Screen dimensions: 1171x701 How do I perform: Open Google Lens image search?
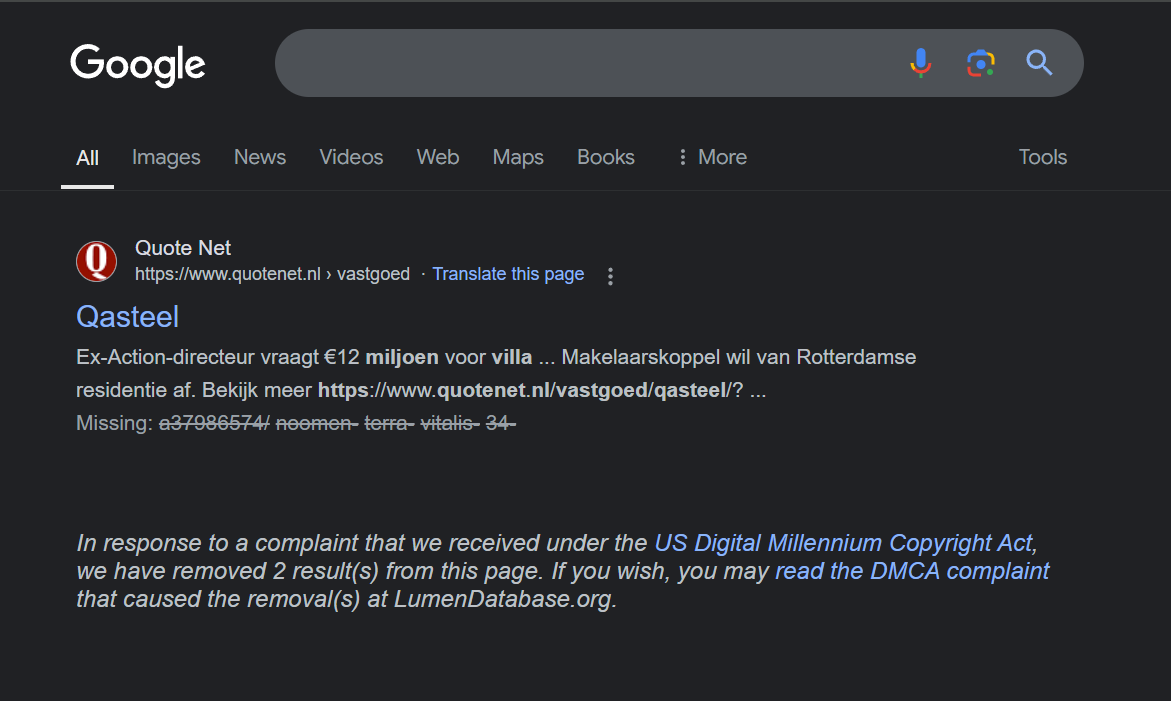click(x=980, y=63)
